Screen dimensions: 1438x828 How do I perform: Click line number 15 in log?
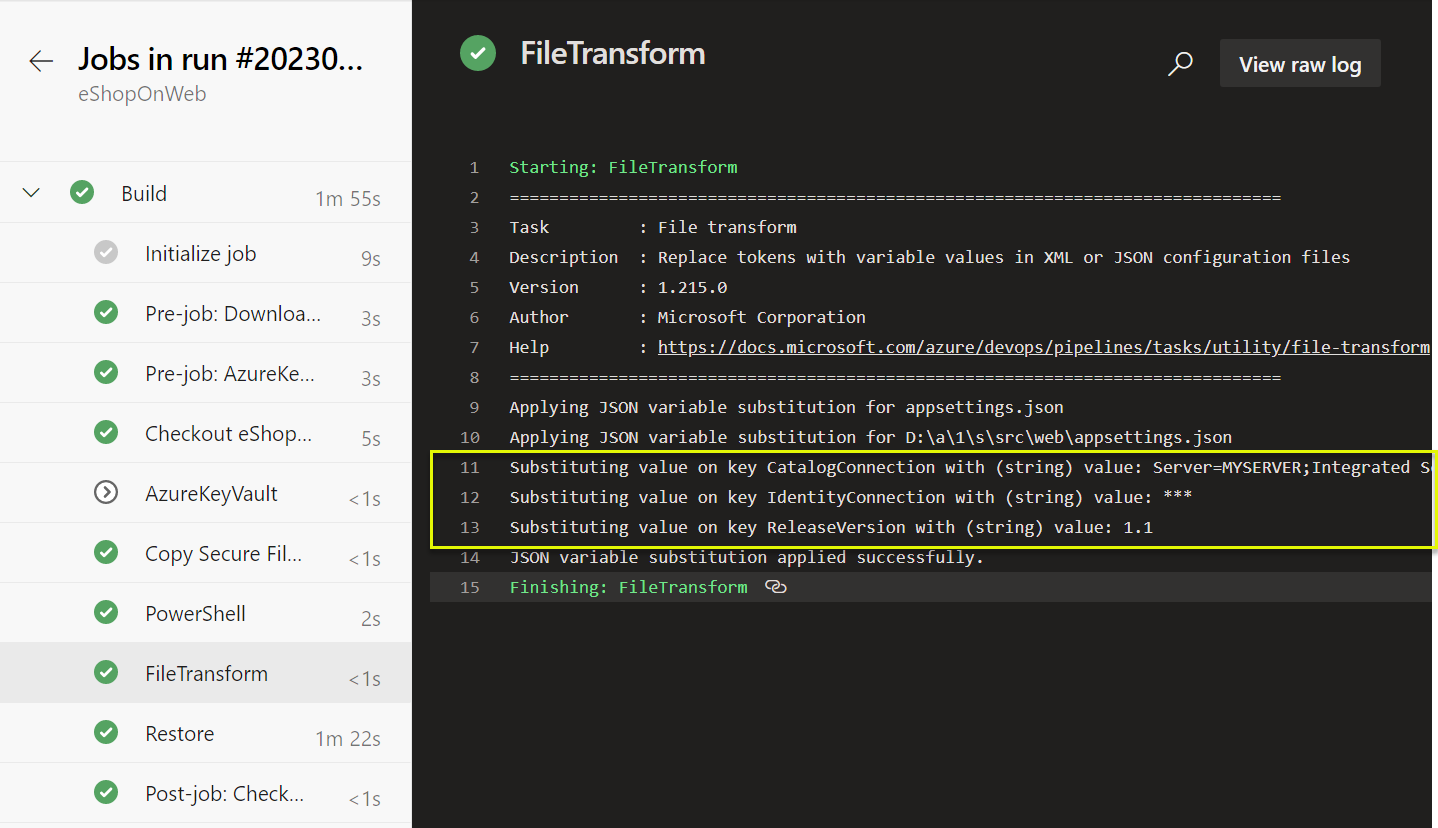470,587
